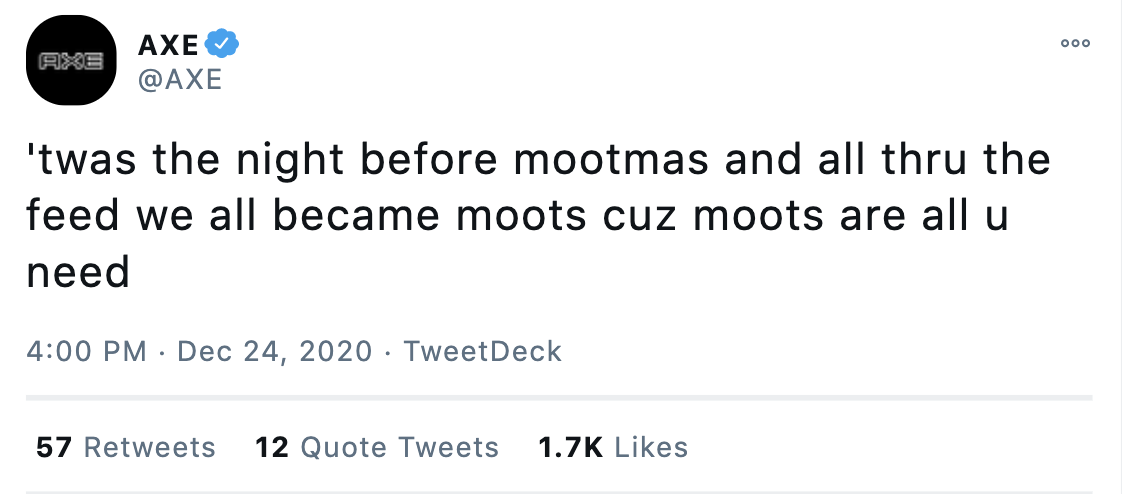Click the 1.7K like count figure
The image size is (1122, 494).
tap(570, 447)
